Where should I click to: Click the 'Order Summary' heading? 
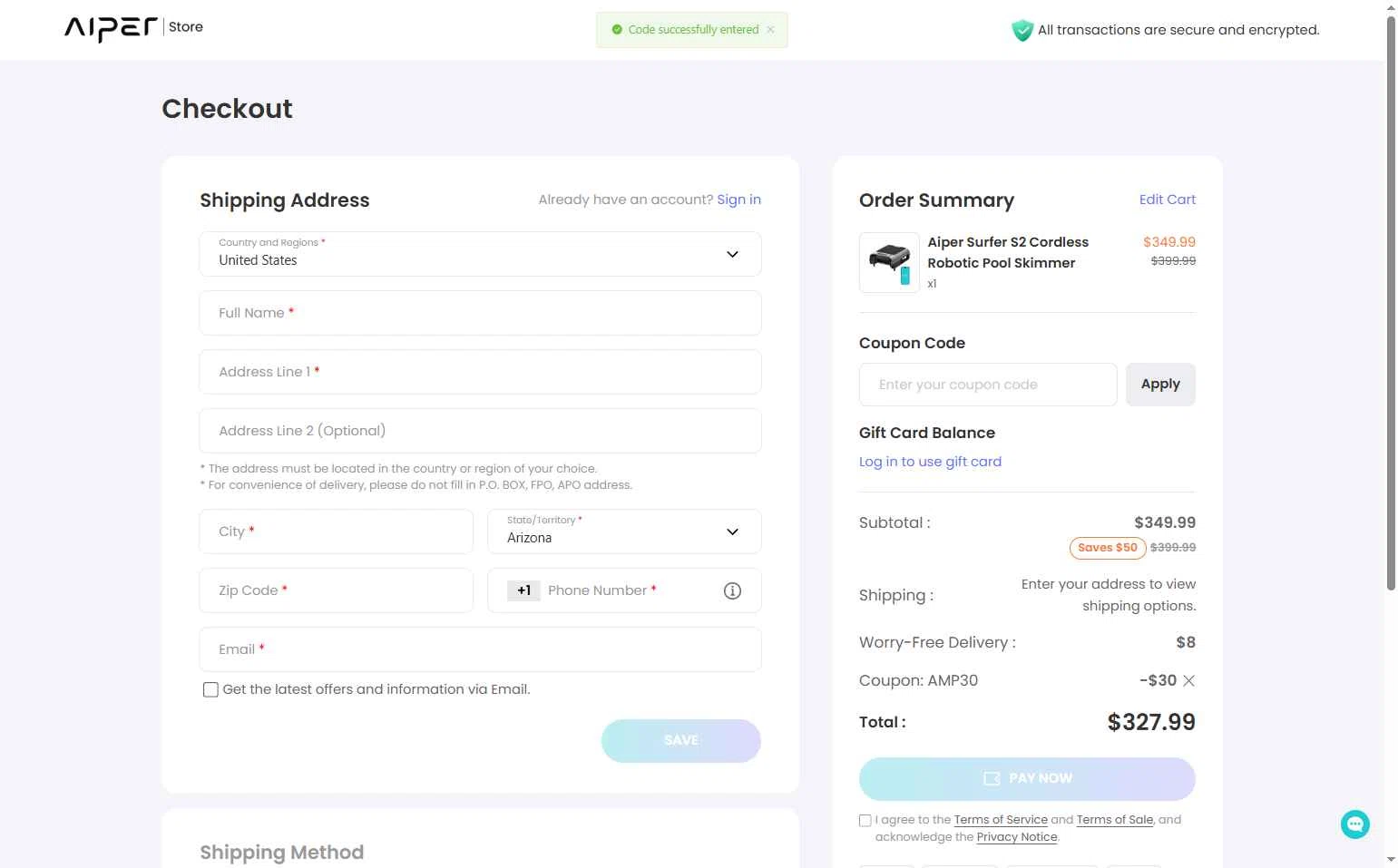tap(936, 200)
